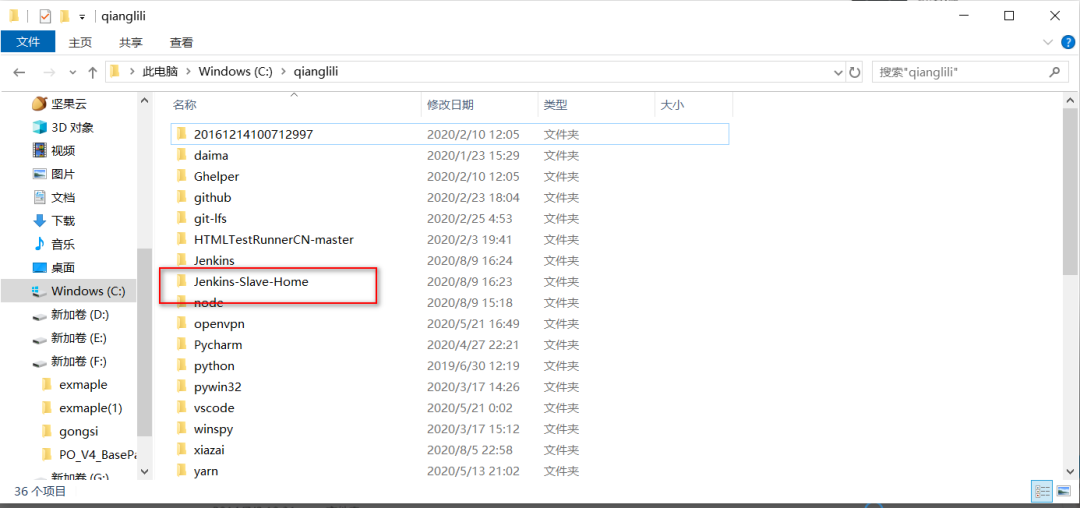Switch to details view icon in status bar
The height and width of the screenshot is (508, 1080).
(x=1041, y=491)
